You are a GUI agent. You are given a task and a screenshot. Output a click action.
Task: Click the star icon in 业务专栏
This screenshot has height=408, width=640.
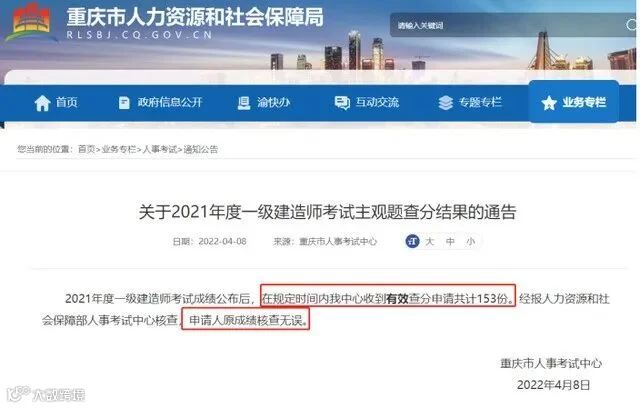tap(549, 103)
